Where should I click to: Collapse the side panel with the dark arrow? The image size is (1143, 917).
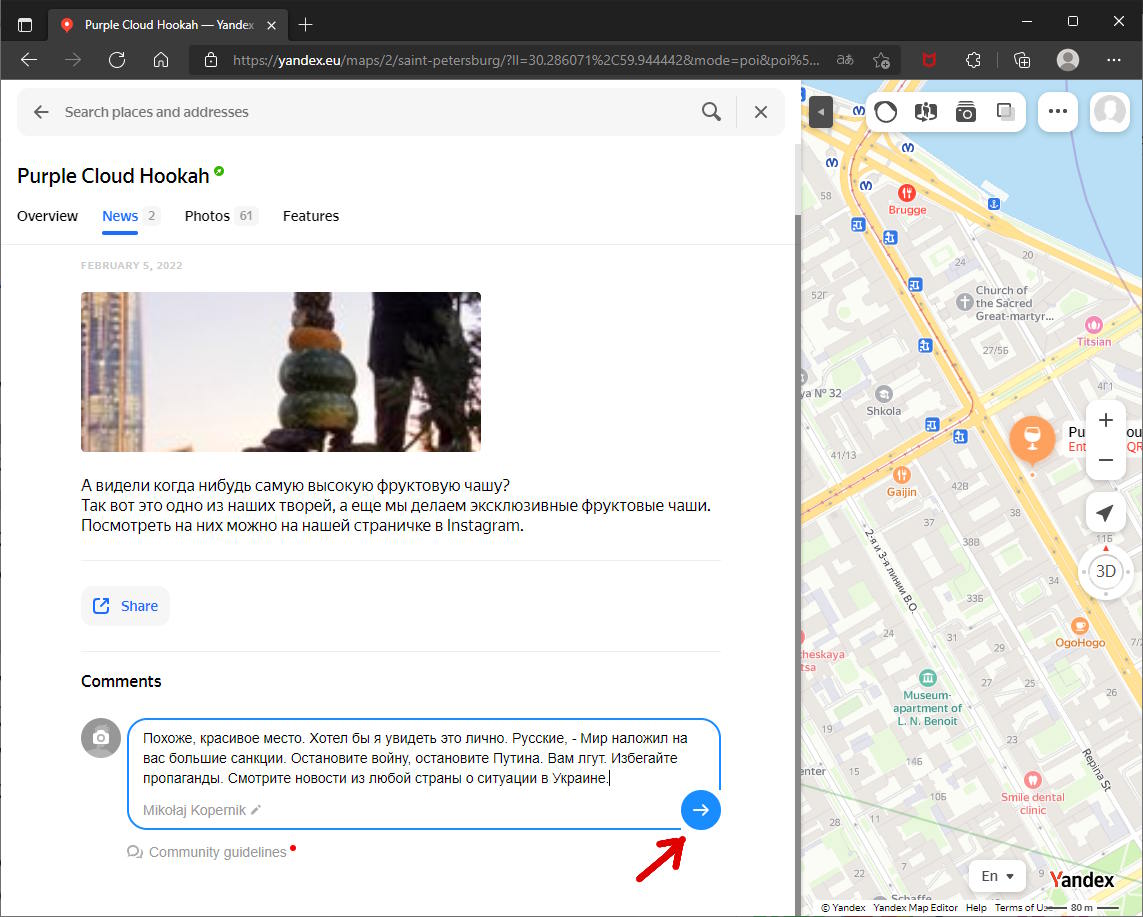coord(821,112)
